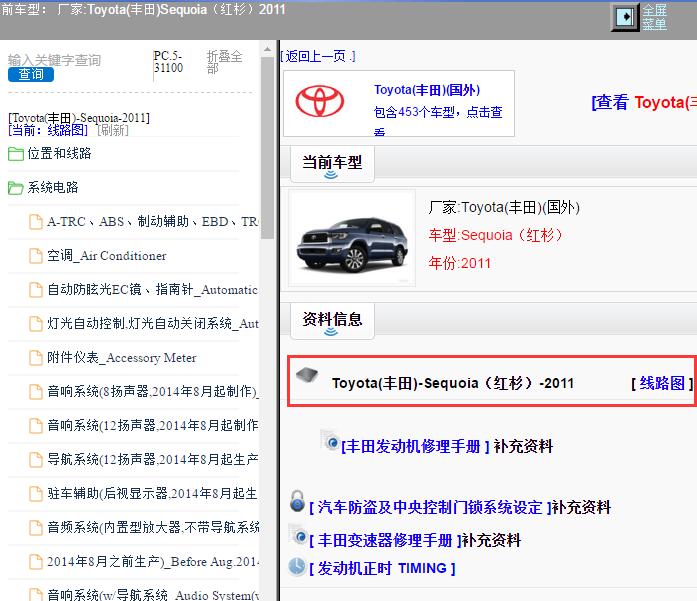Click the 线路图 link
The height and width of the screenshot is (601, 697).
tap(662, 383)
